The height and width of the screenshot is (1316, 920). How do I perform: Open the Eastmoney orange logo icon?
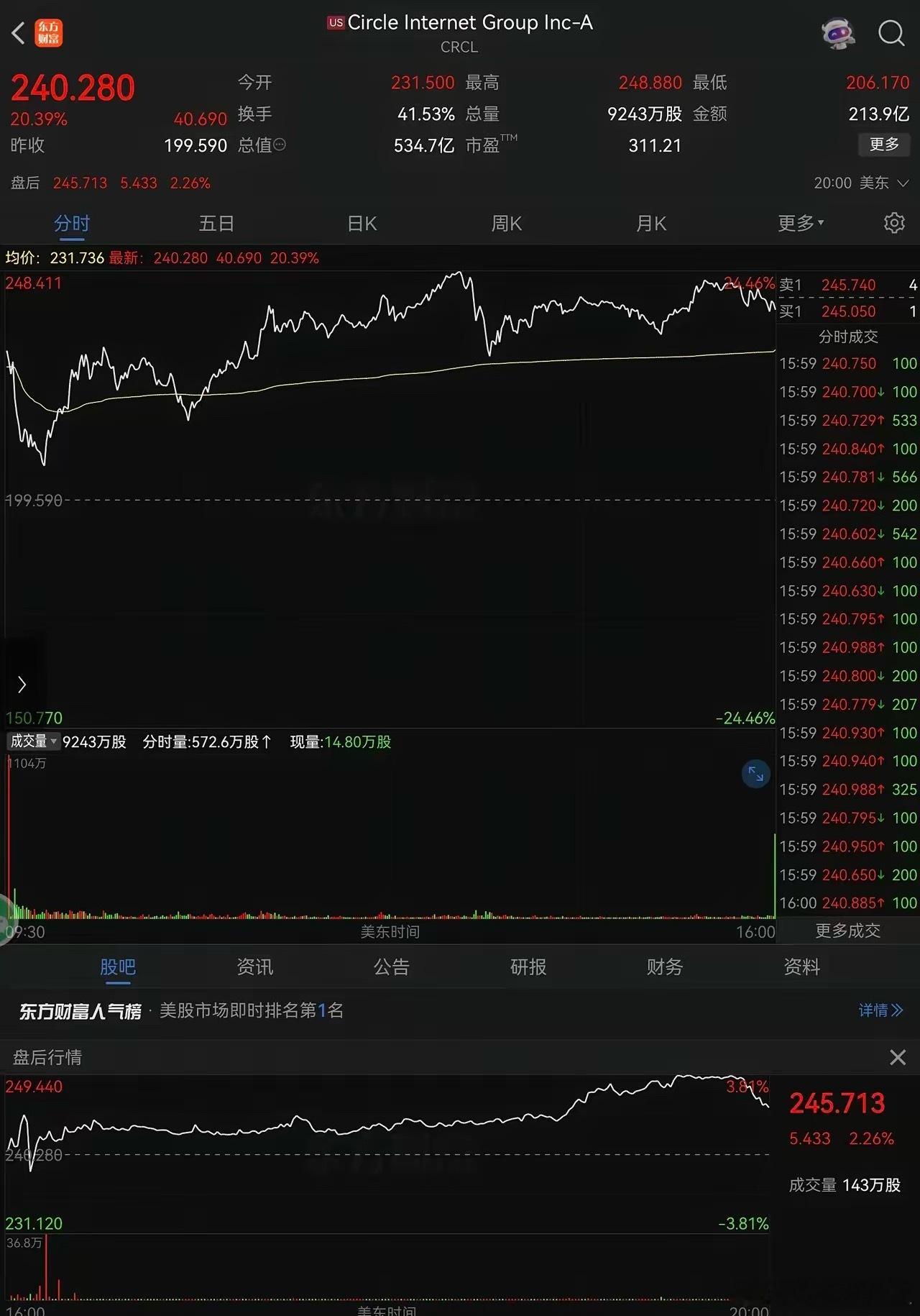pos(49,33)
